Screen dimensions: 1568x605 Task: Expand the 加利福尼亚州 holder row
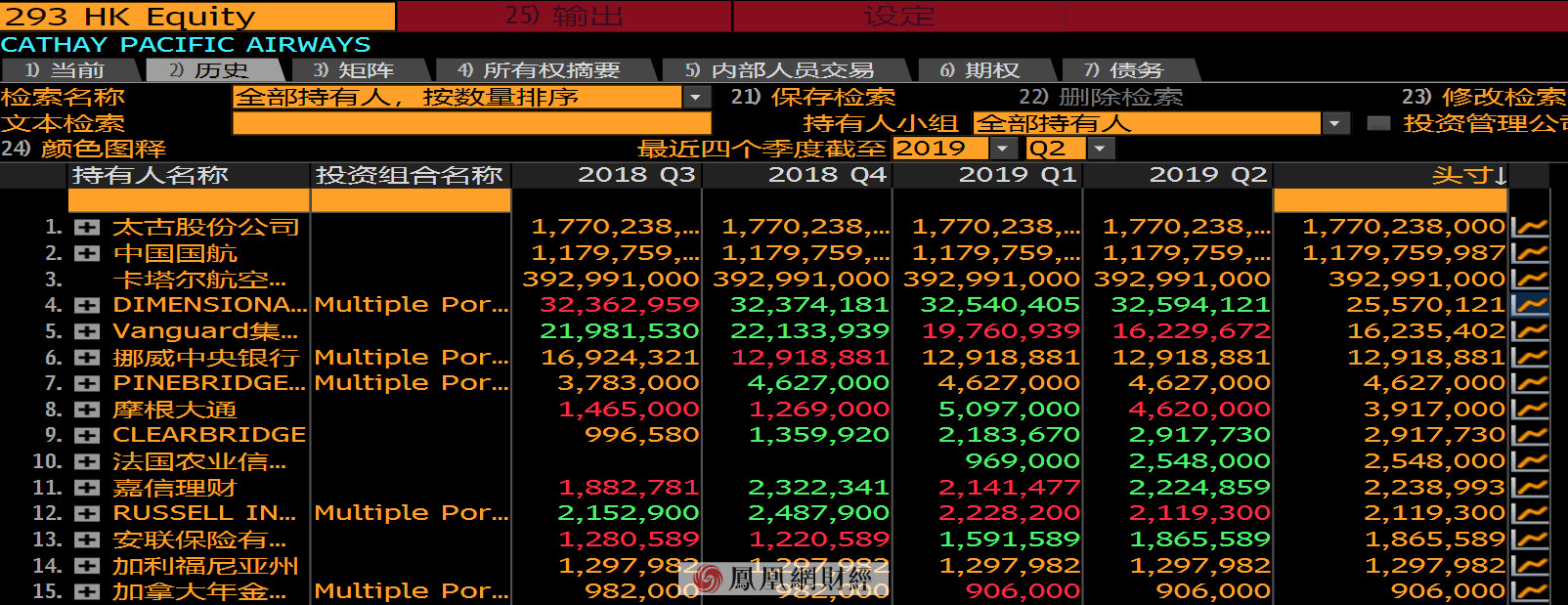[87, 566]
